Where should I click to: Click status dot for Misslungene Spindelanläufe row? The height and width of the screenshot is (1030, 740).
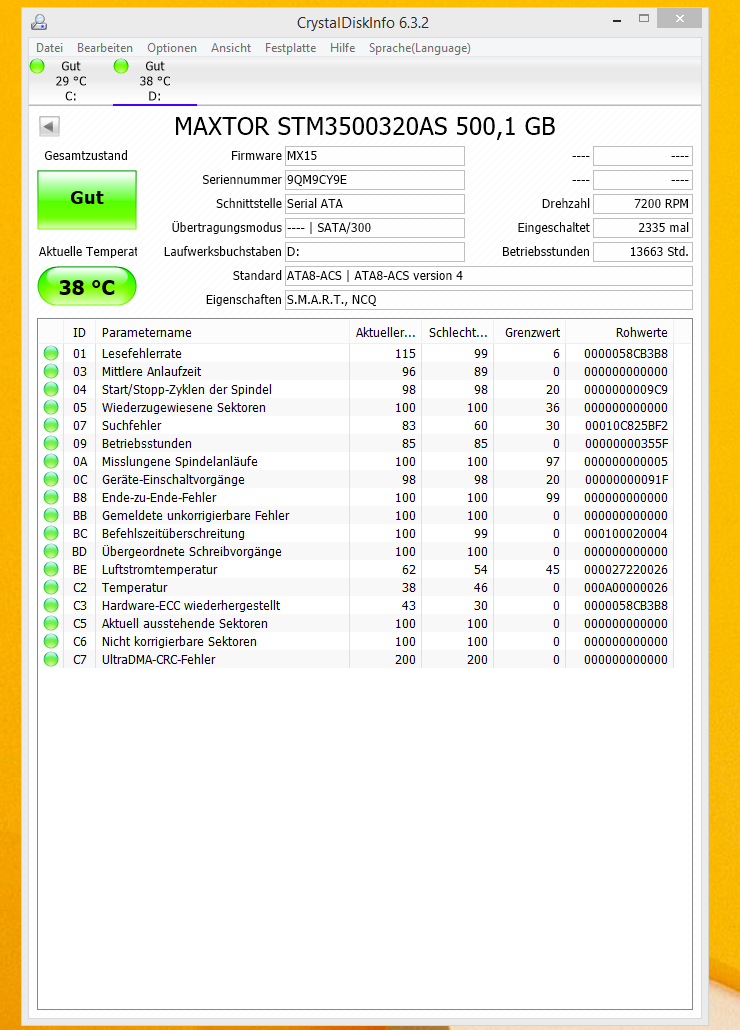click(51, 461)
